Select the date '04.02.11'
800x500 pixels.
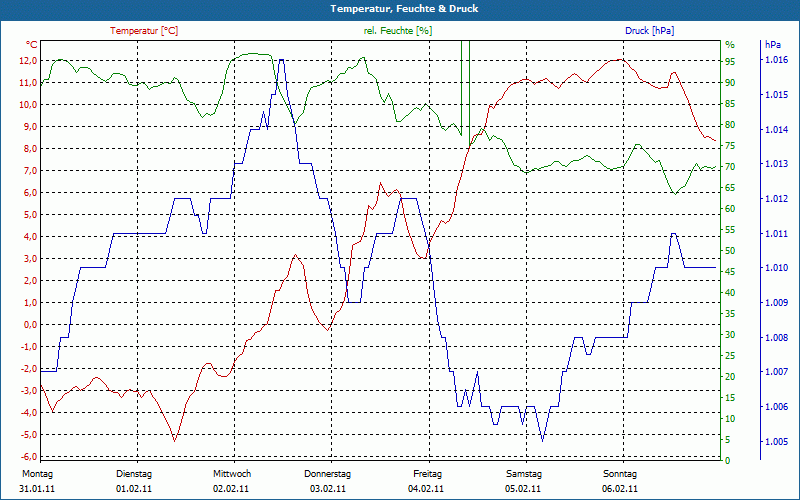426,489
